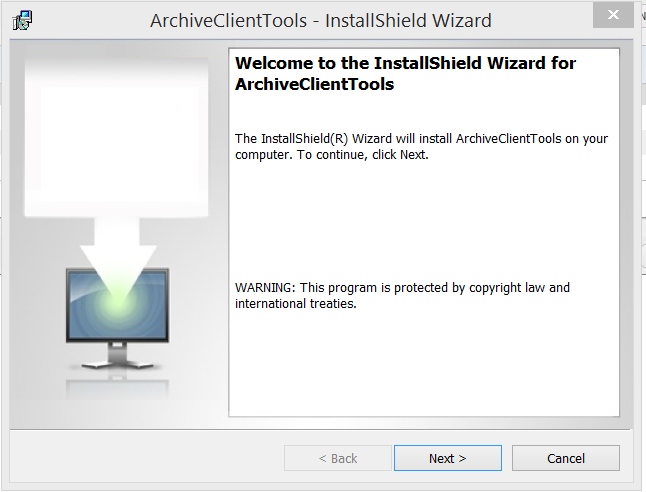Viewport: 646px width, 492px height.
Task: Close the InstallShield Wizard window
Action: click(613, 15)
